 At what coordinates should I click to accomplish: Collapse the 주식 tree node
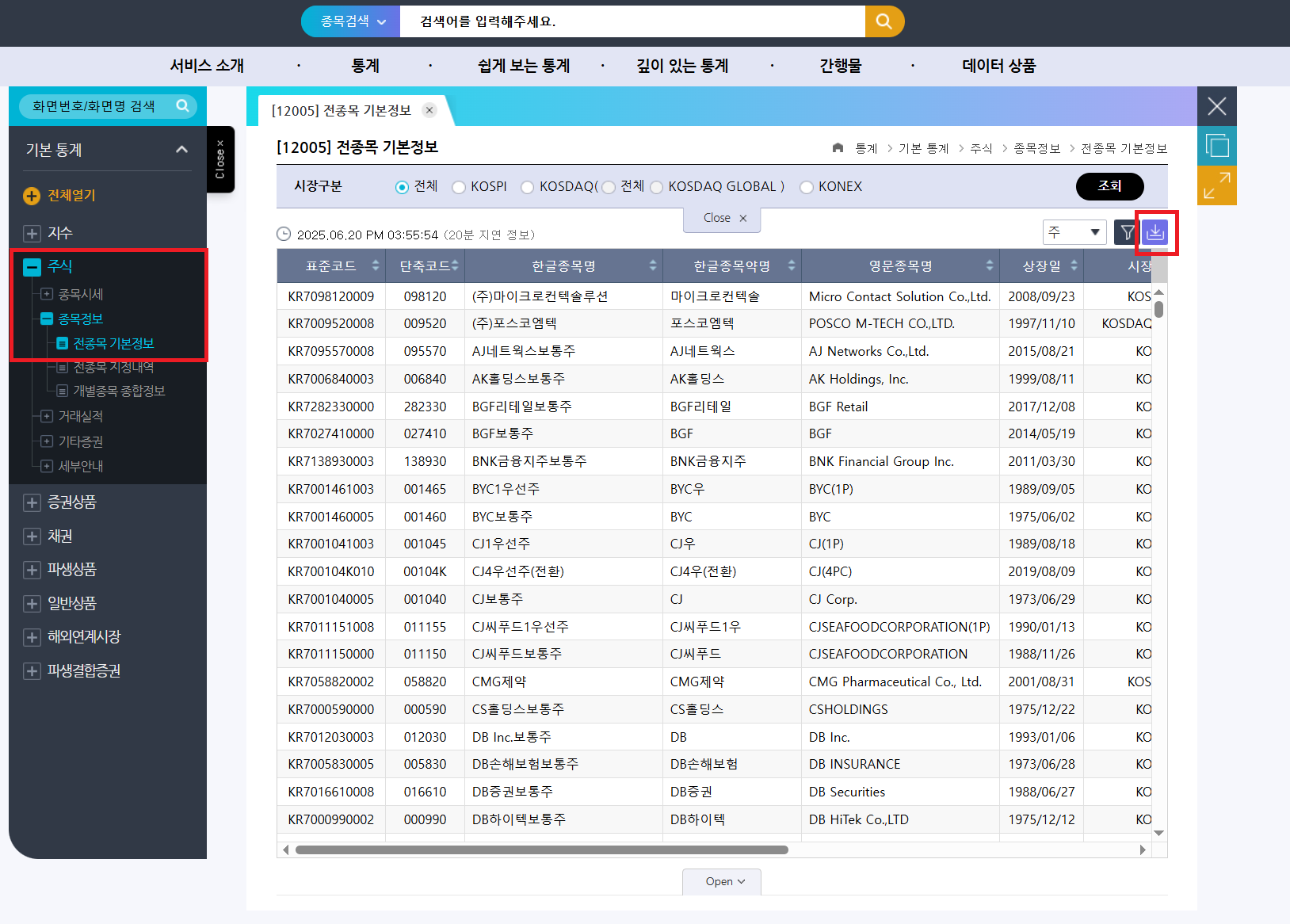(x=32, y=267)
